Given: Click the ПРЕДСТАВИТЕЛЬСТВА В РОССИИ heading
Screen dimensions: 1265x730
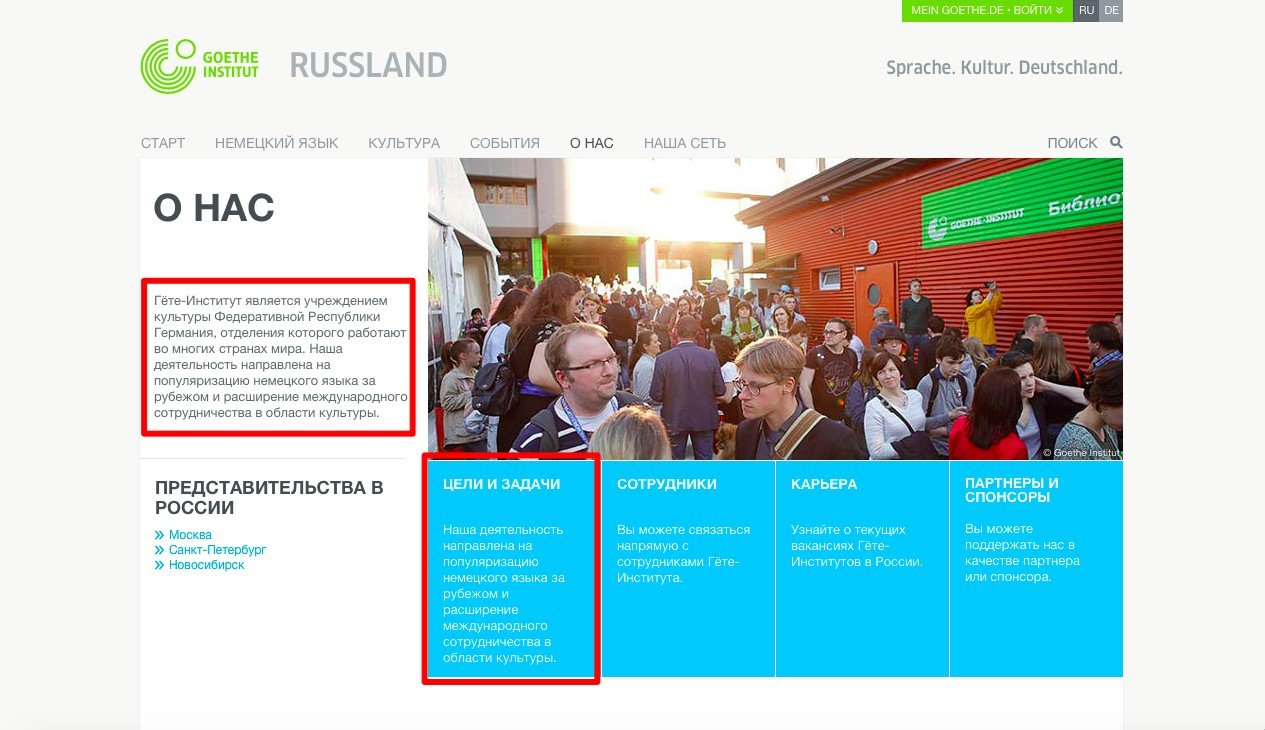Looking at the screenshot, I should pyautogui.click(x=269, y=497).
